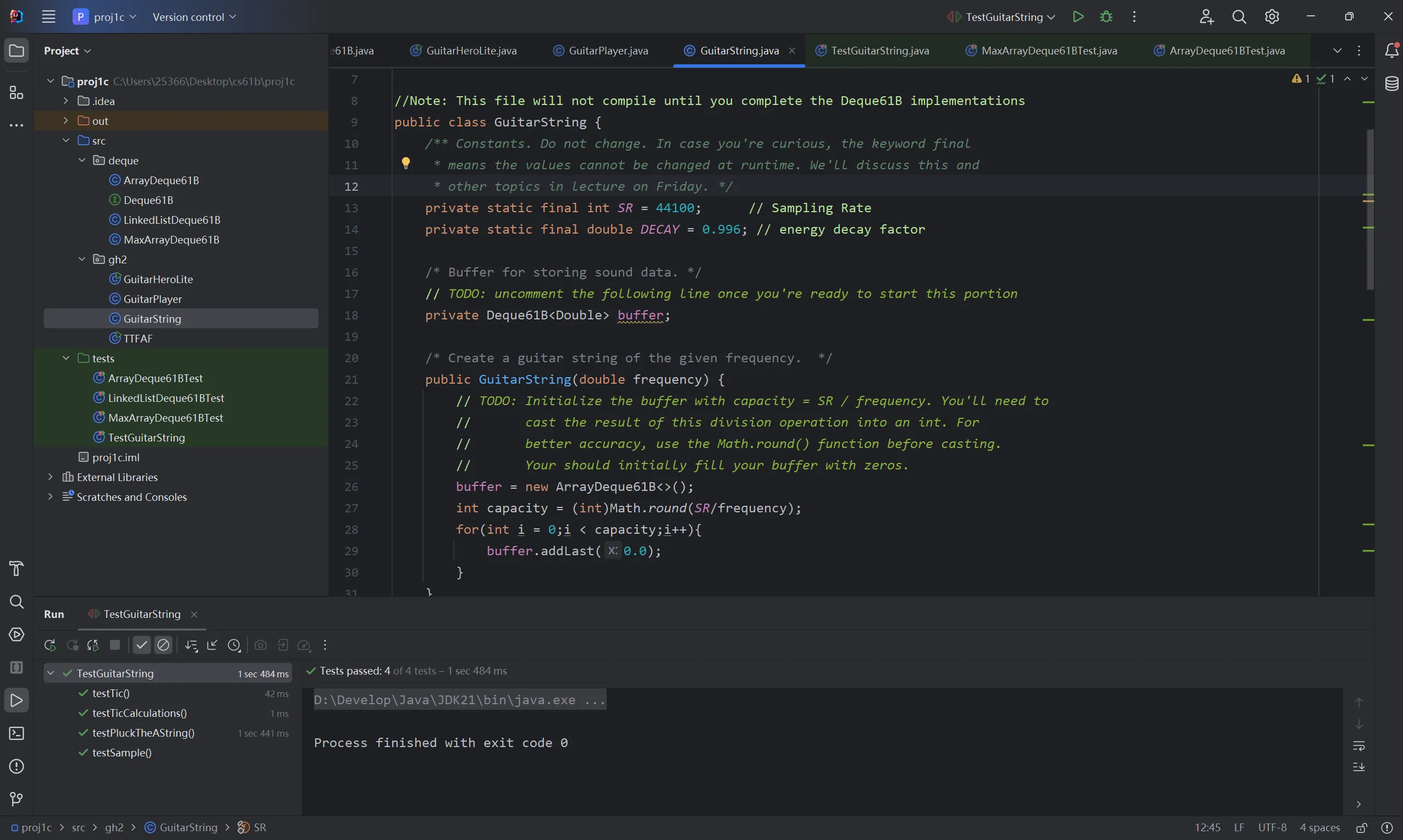Toggle auto-test rerun icon in Run toolbar

click(x=93, y=645)
